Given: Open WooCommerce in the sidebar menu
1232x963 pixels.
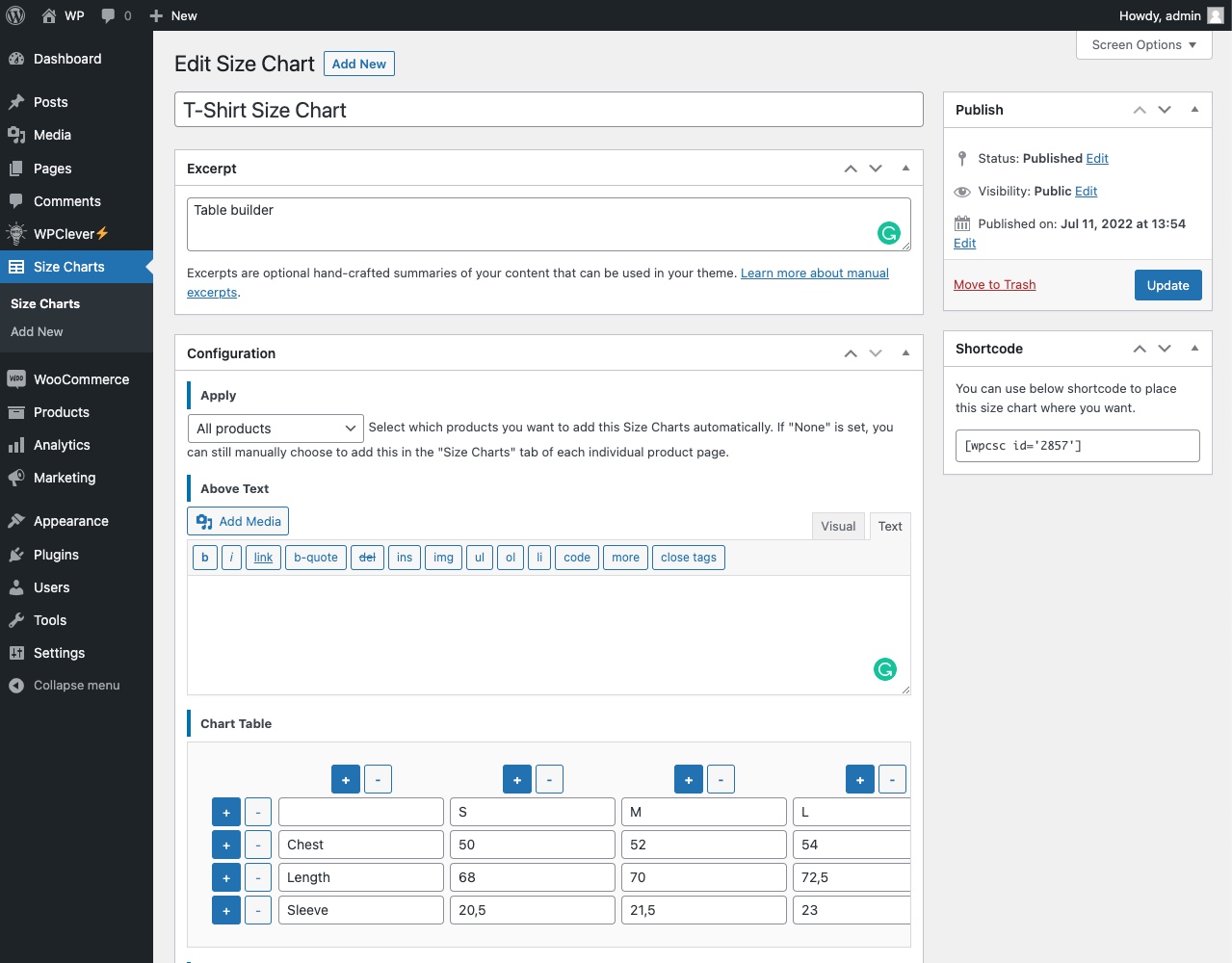Looking at the screenshot, I should (x=81, y=379).
